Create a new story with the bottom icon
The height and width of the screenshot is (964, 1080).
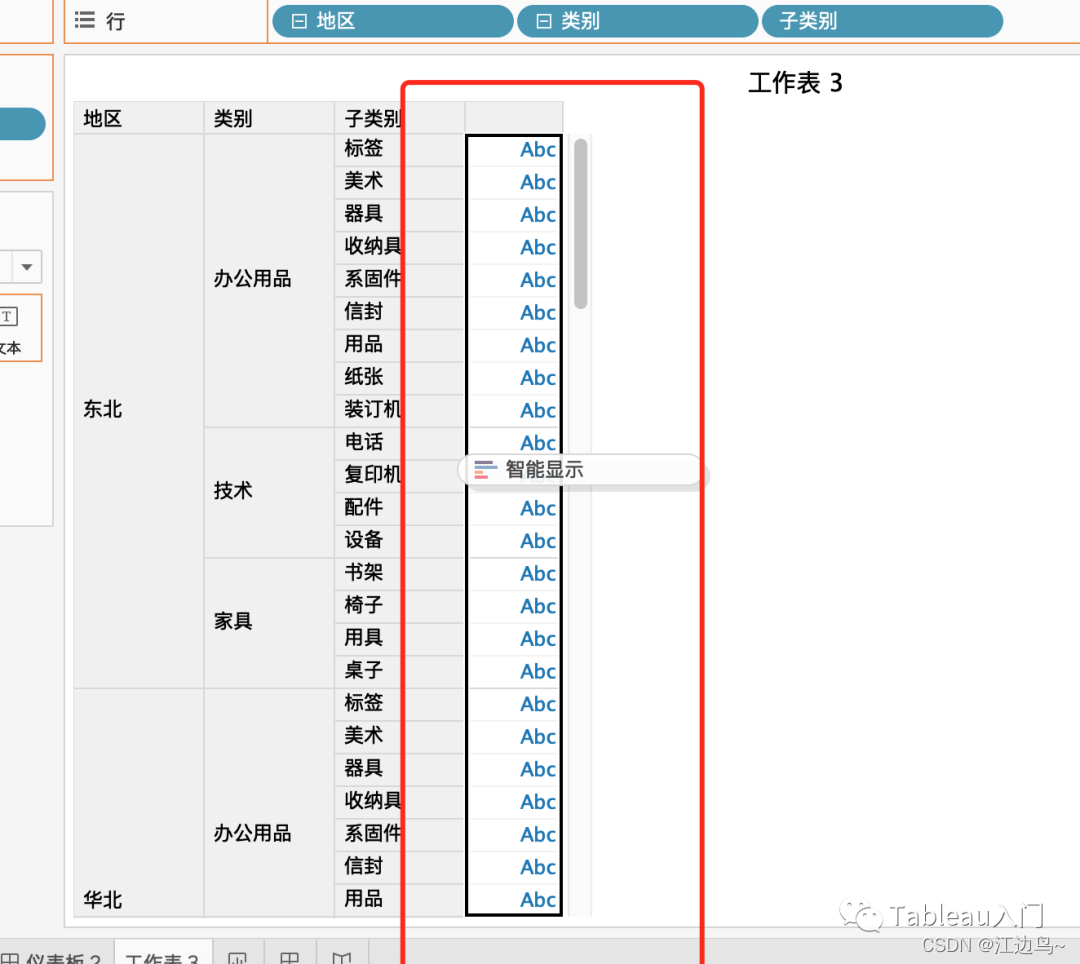point(342,957)
